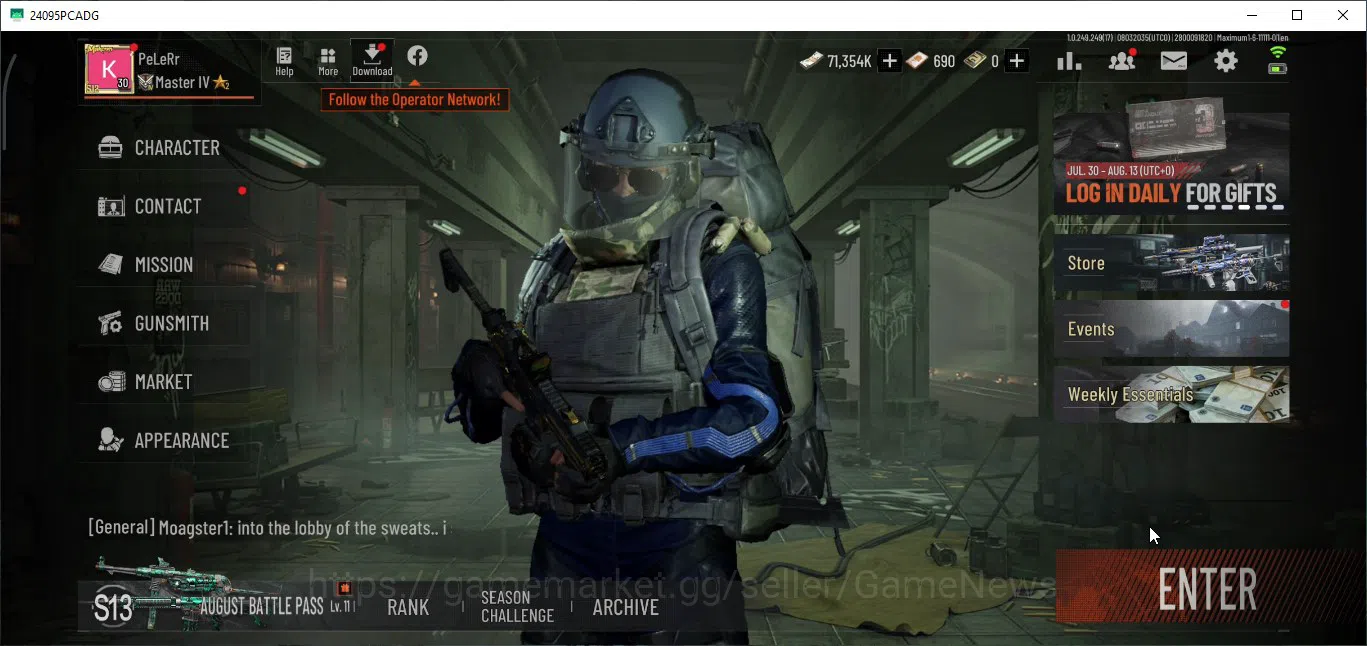The height and width of the screenshot is (646, 1367).
Task: Open the leaderboard bar chart icon
Action: pyautogui.click(x=1069, y=61)
